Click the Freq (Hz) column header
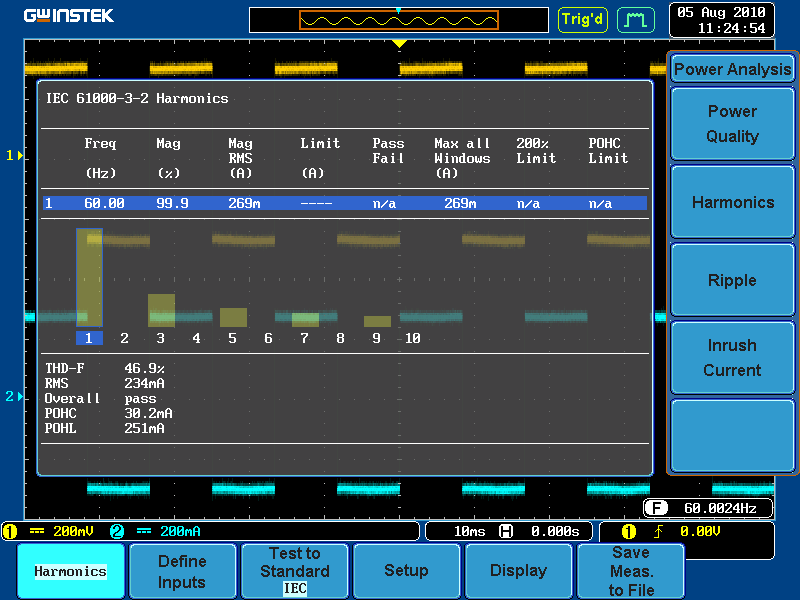800x600 pixels. coord(101,158)
